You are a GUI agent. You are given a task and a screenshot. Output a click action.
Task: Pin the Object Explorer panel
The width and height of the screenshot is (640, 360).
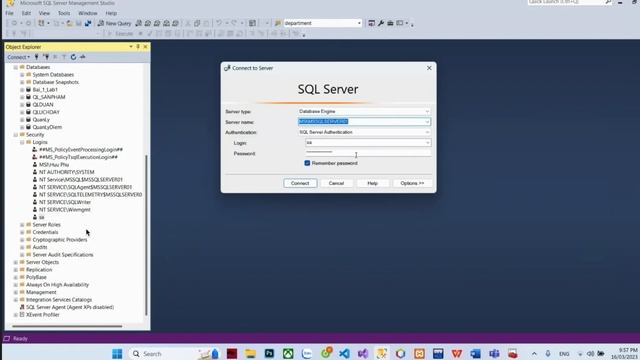pyautogui.click(x=138, y=47)
